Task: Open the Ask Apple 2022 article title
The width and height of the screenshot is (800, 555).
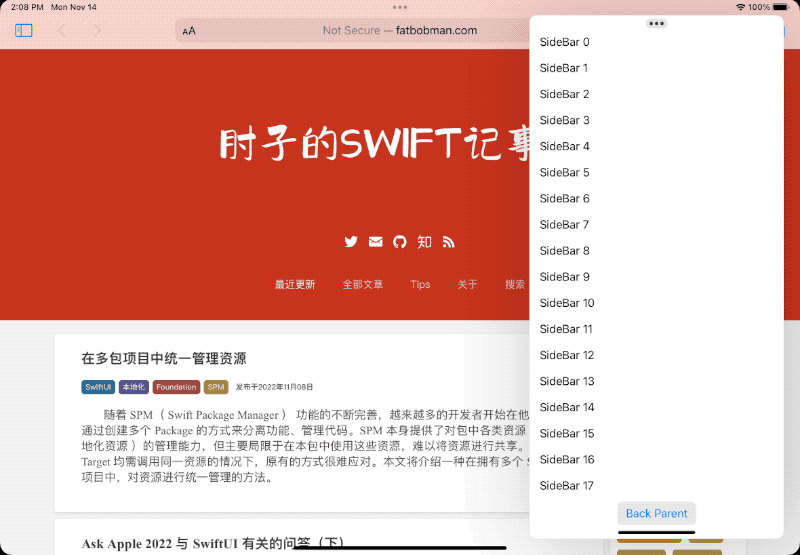Action: (213, 544)
